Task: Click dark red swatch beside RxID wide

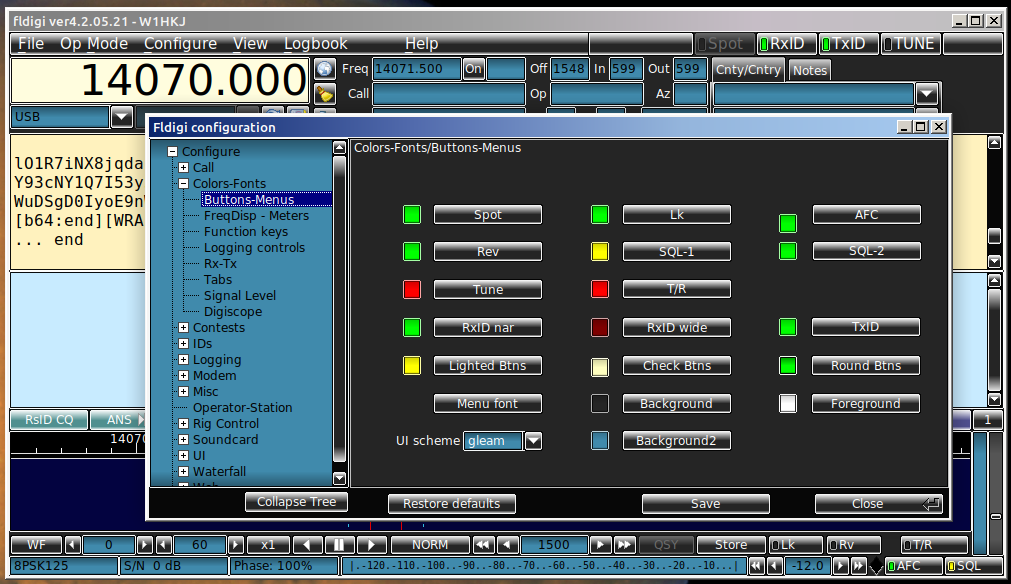Action: point(600,327)
